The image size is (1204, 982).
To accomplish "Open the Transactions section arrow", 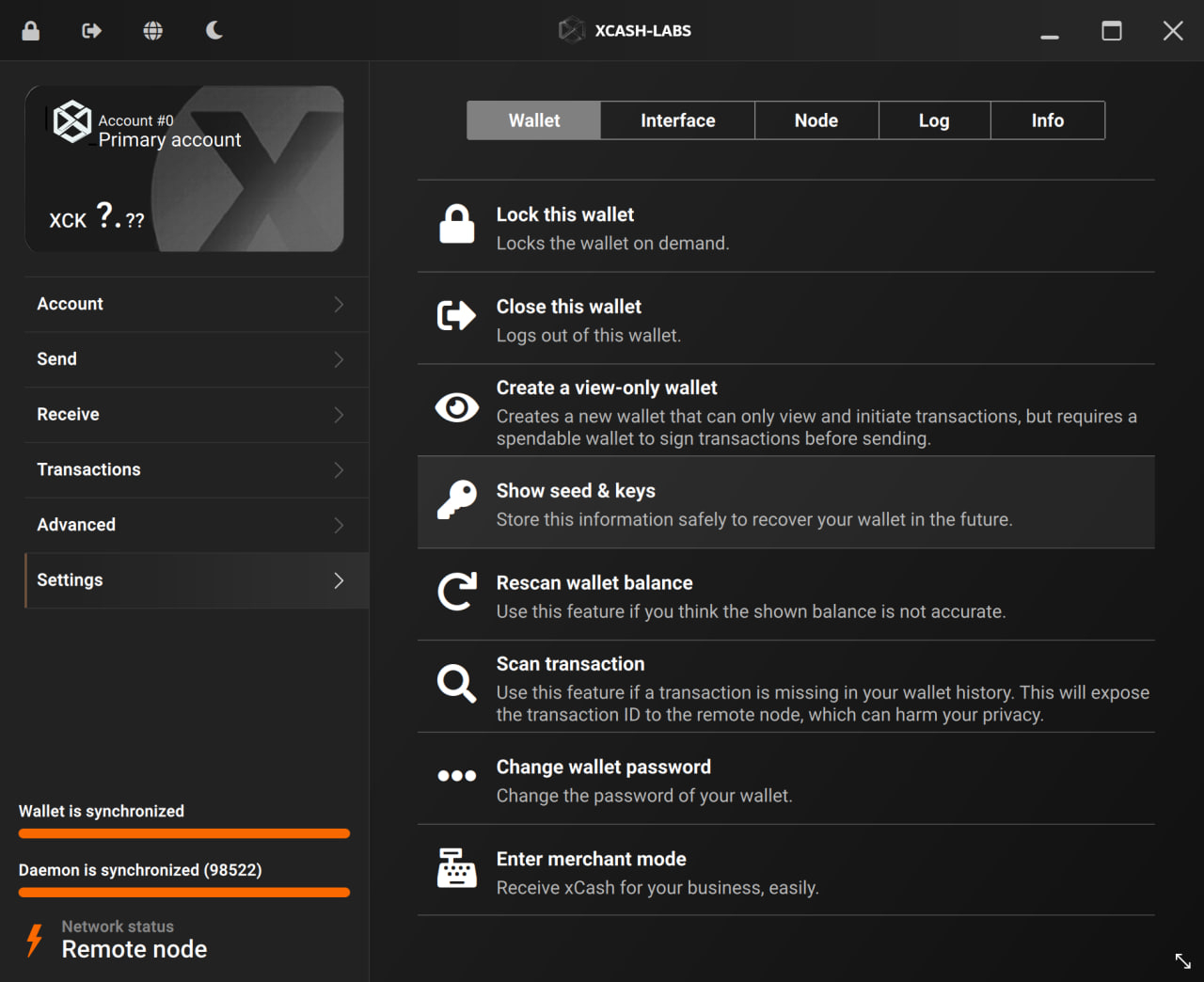I will pos(339,470).
